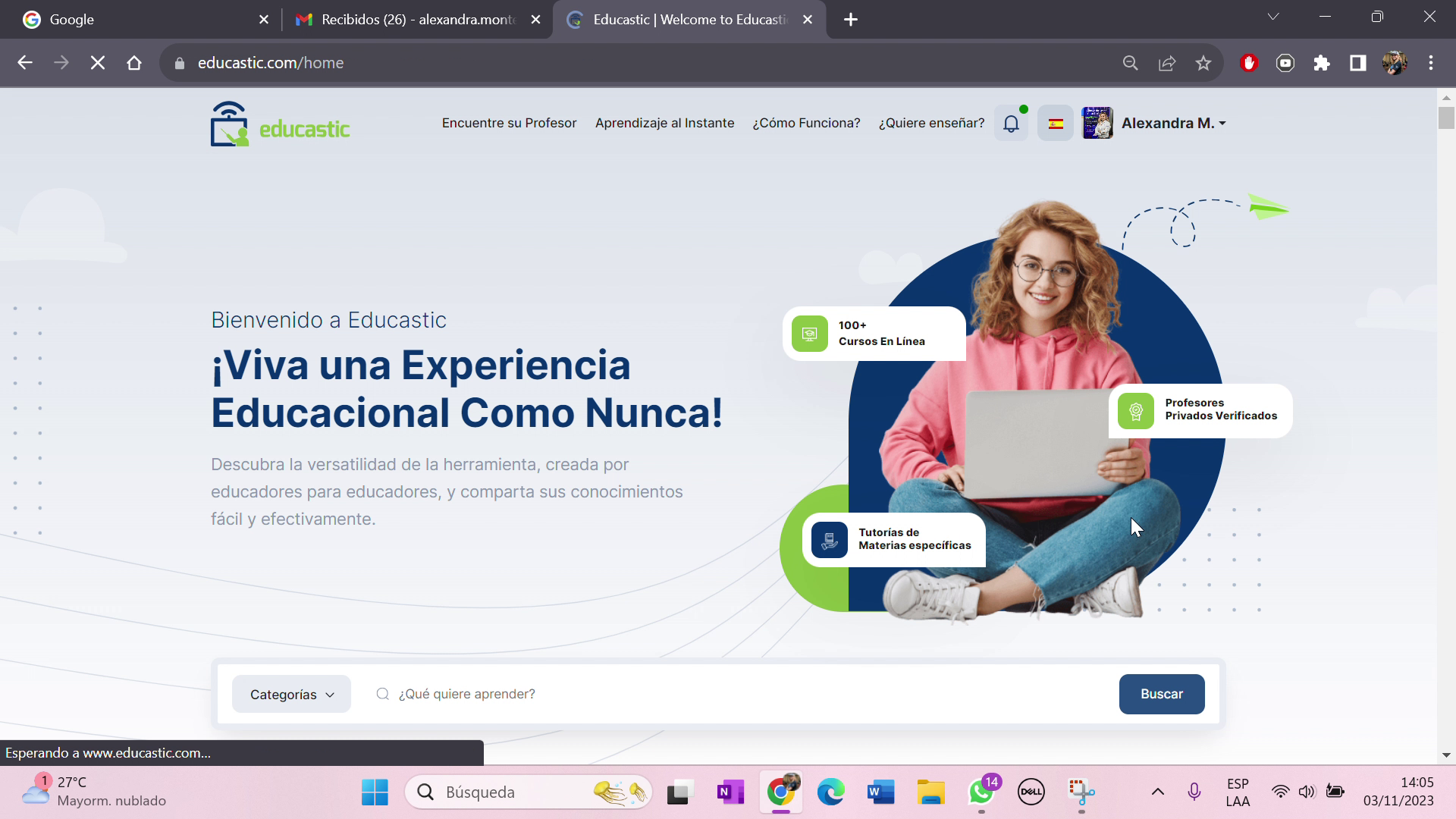
Task: Click the scrollbar down arrow
Action: click(1446, 755)
